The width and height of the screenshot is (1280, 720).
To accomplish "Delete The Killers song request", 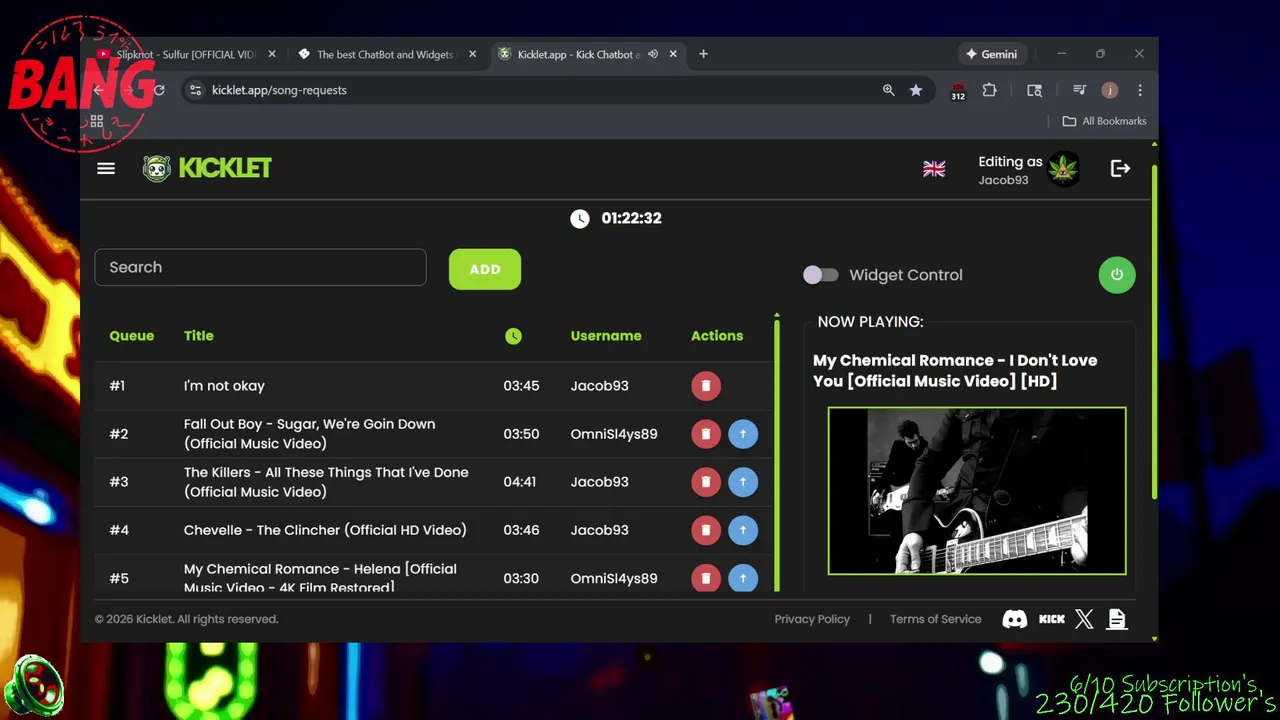I will [706, 482].
